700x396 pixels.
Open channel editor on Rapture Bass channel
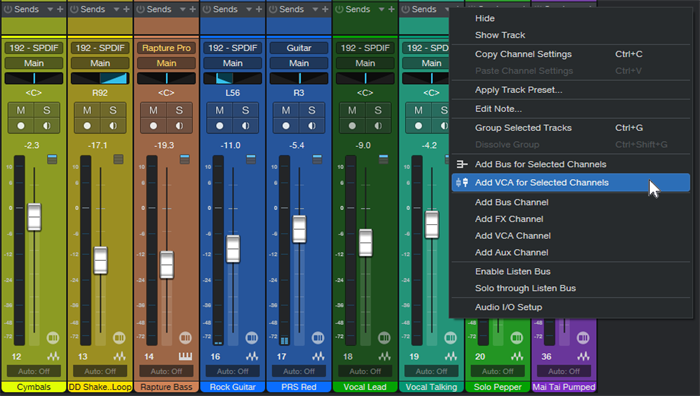pyautogui.click(x=185, y=338)
